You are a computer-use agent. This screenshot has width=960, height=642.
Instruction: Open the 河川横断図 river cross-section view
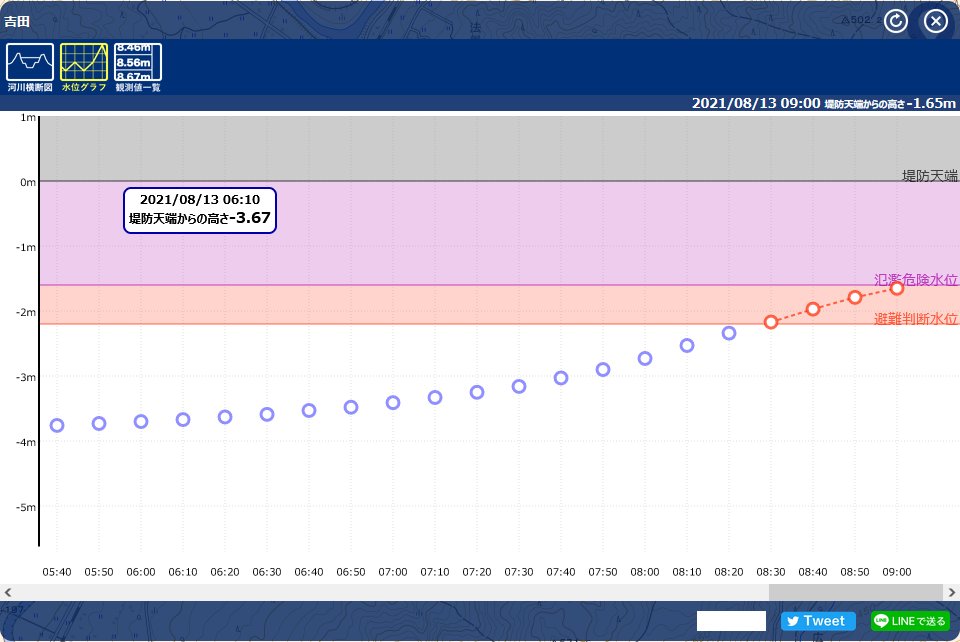(x=30, y=67)
